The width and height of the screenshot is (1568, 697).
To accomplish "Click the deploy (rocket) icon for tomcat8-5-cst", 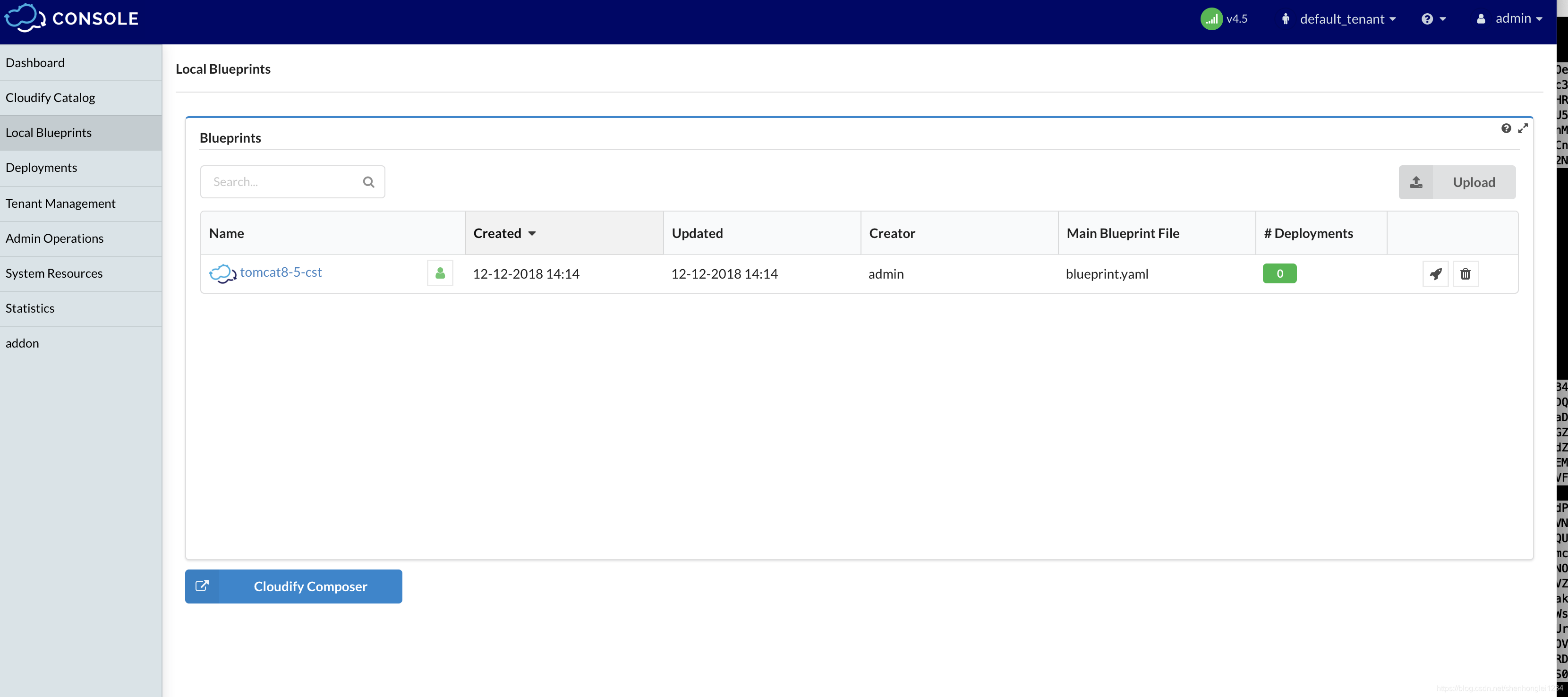I will 1435,273.
